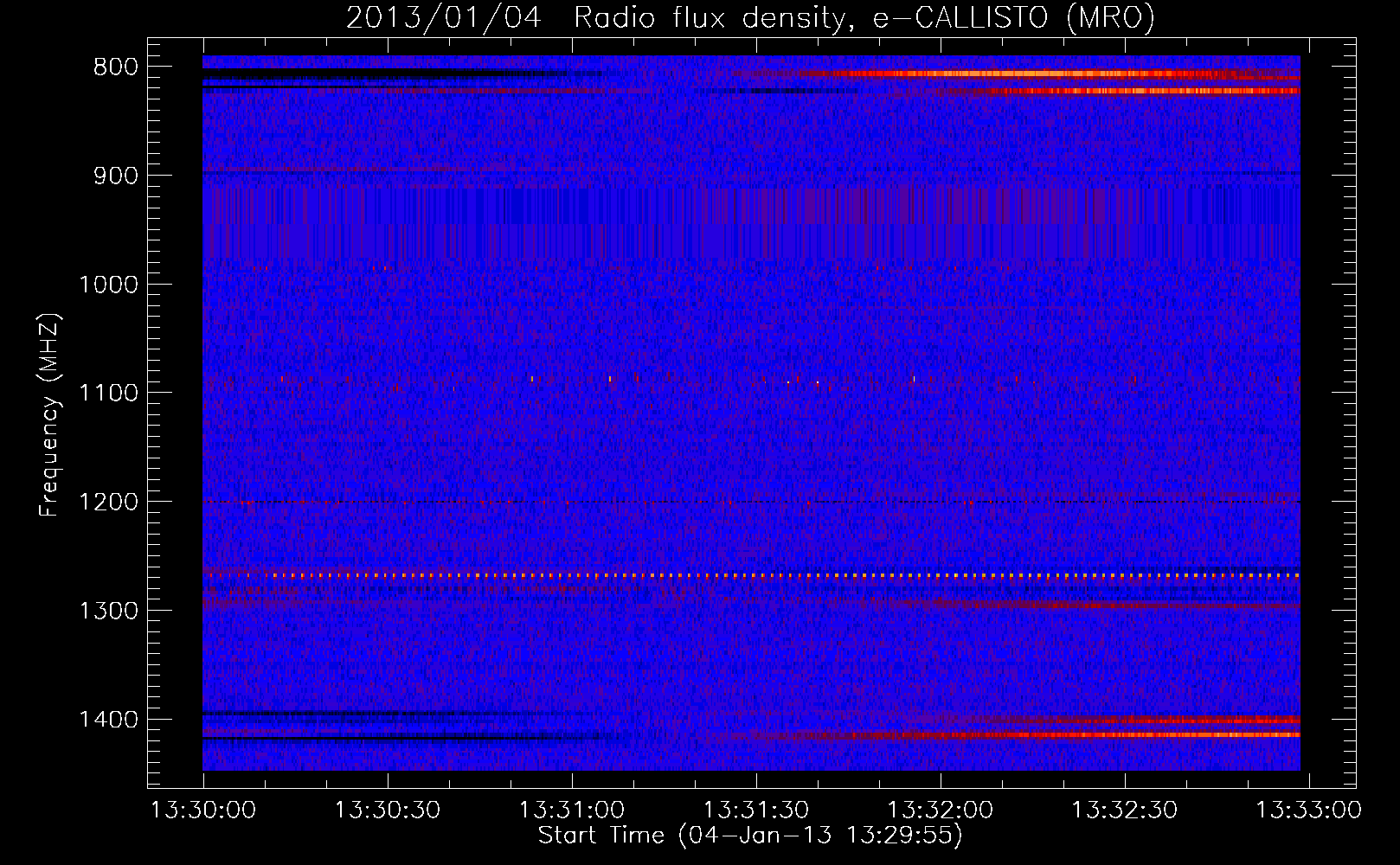Select the y-axis label 'Frequency (MHZ)'
The width and height of the screenshot is (1400, 865).
(x=50, y=415)
